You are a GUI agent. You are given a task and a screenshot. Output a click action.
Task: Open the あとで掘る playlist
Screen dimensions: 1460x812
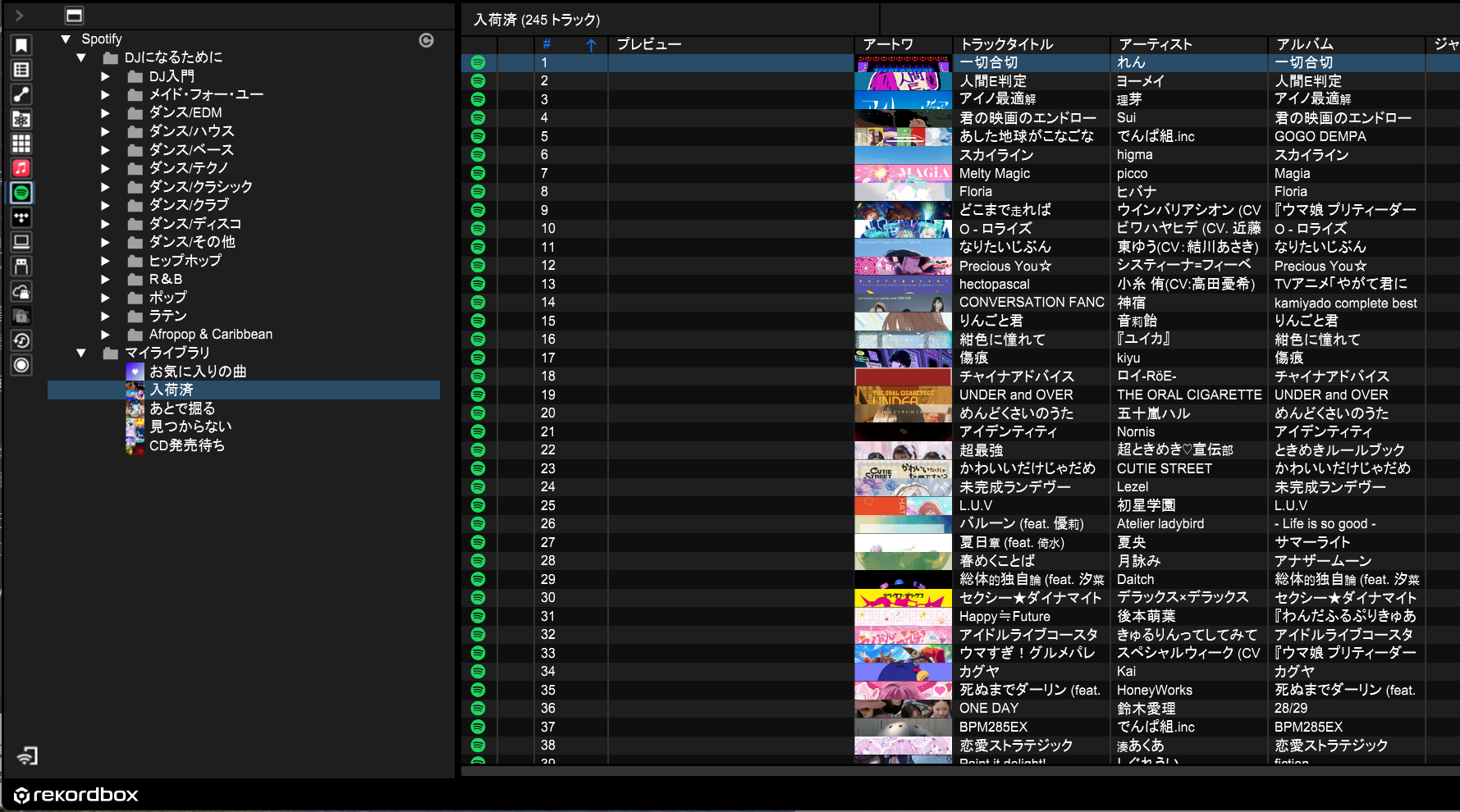point(182,408)
